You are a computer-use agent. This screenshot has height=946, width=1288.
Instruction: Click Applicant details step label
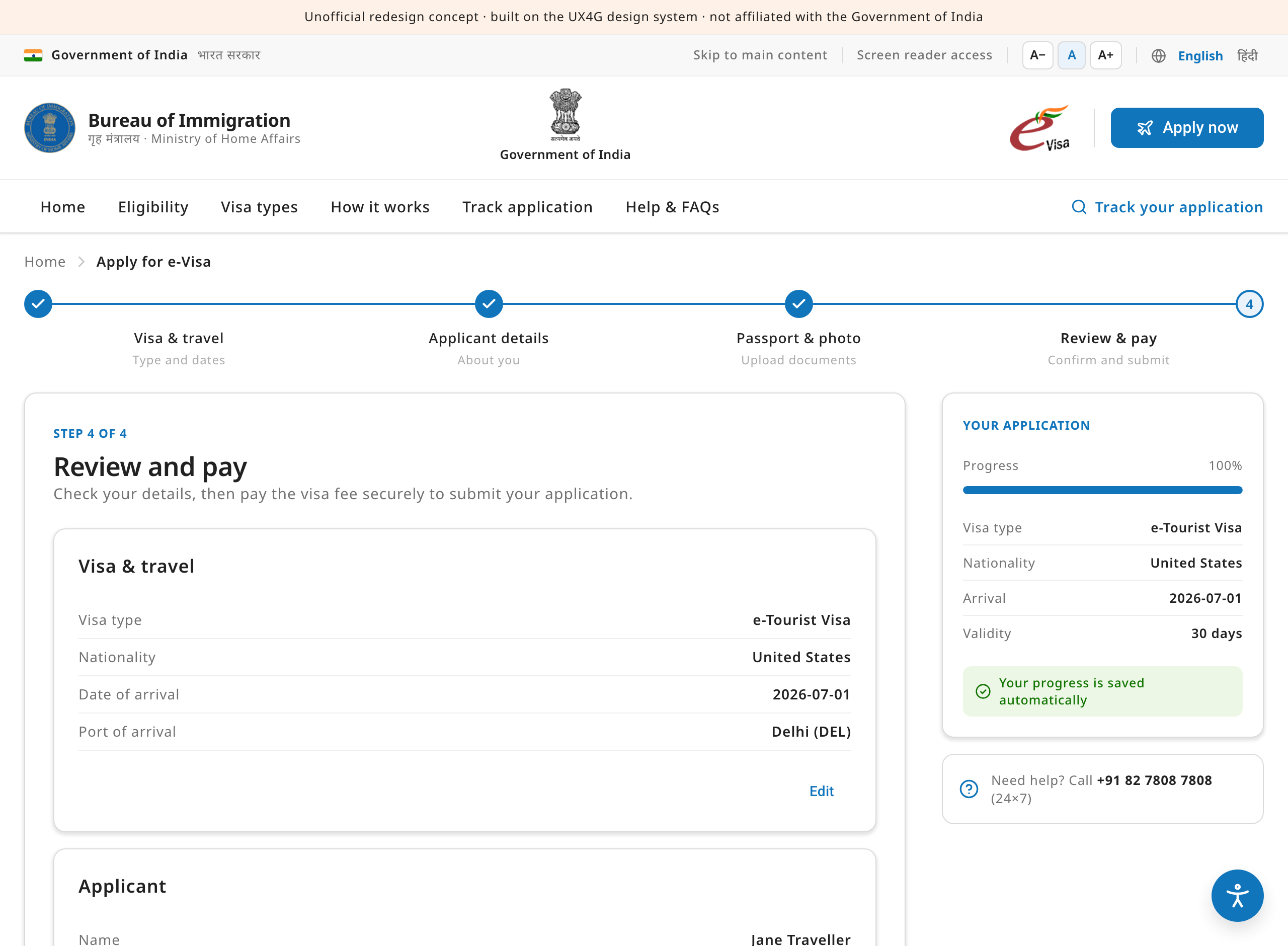[x=489, y=339]
